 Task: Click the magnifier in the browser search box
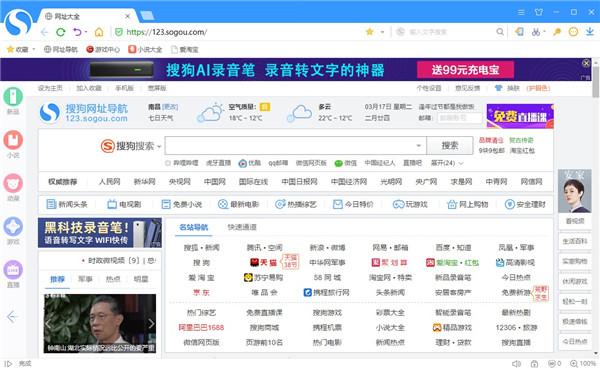pyautogui.click(x=500, y=32)
